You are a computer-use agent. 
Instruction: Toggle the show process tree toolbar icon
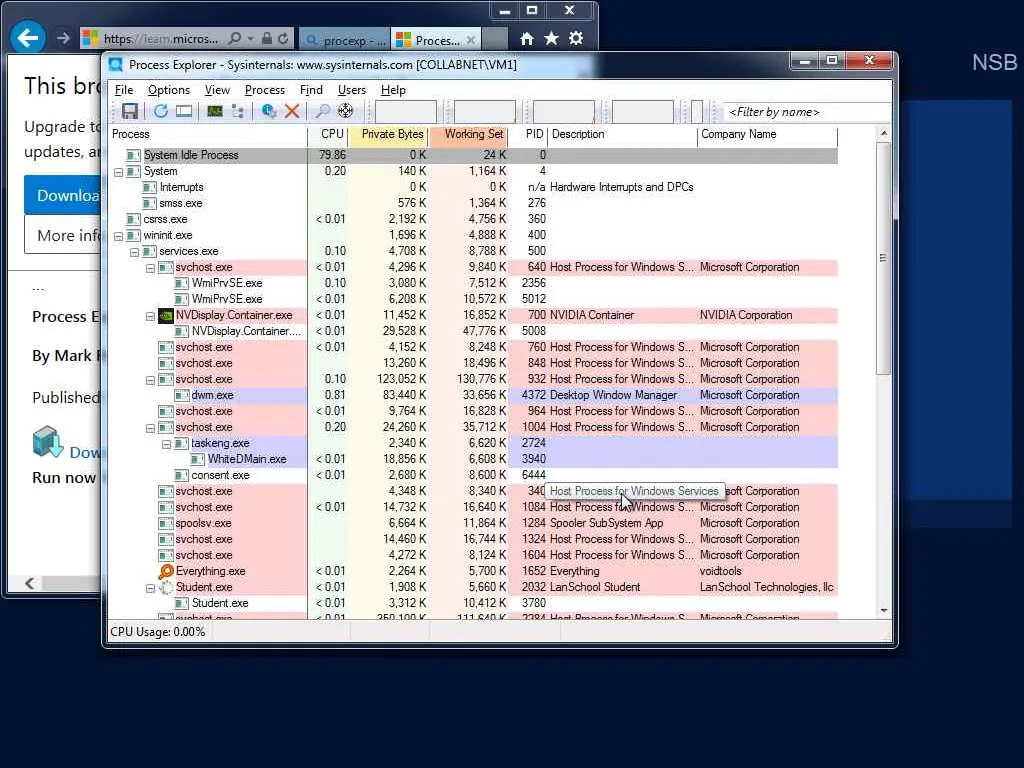coord(238,111)
